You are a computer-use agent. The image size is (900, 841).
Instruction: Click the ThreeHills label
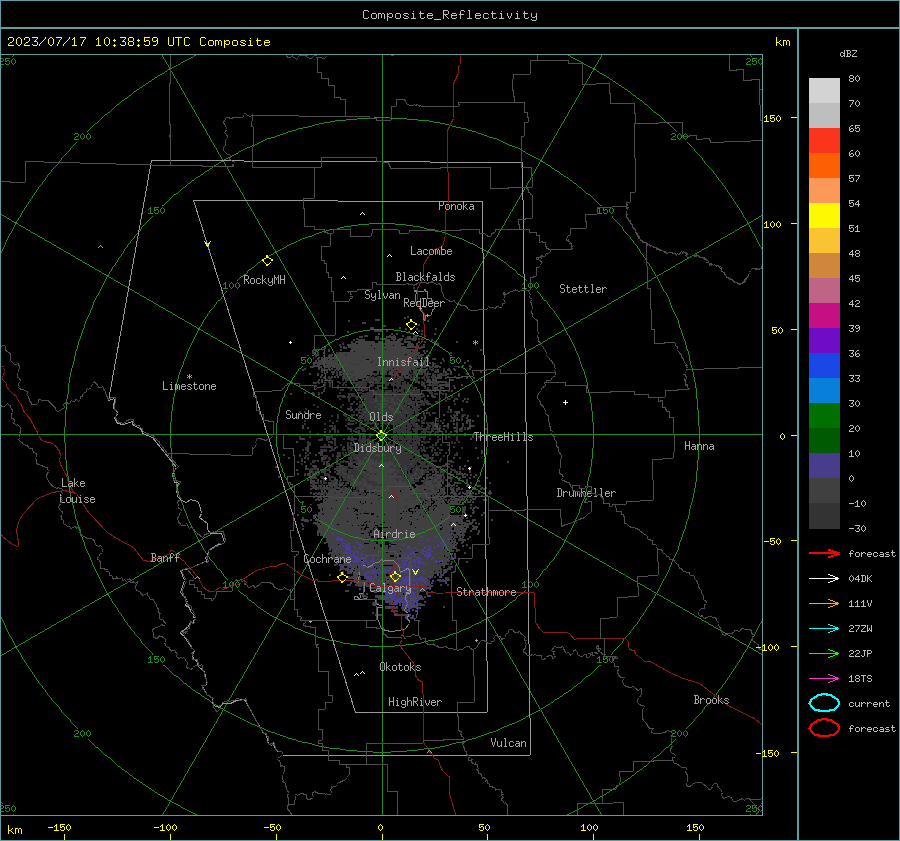503,437
